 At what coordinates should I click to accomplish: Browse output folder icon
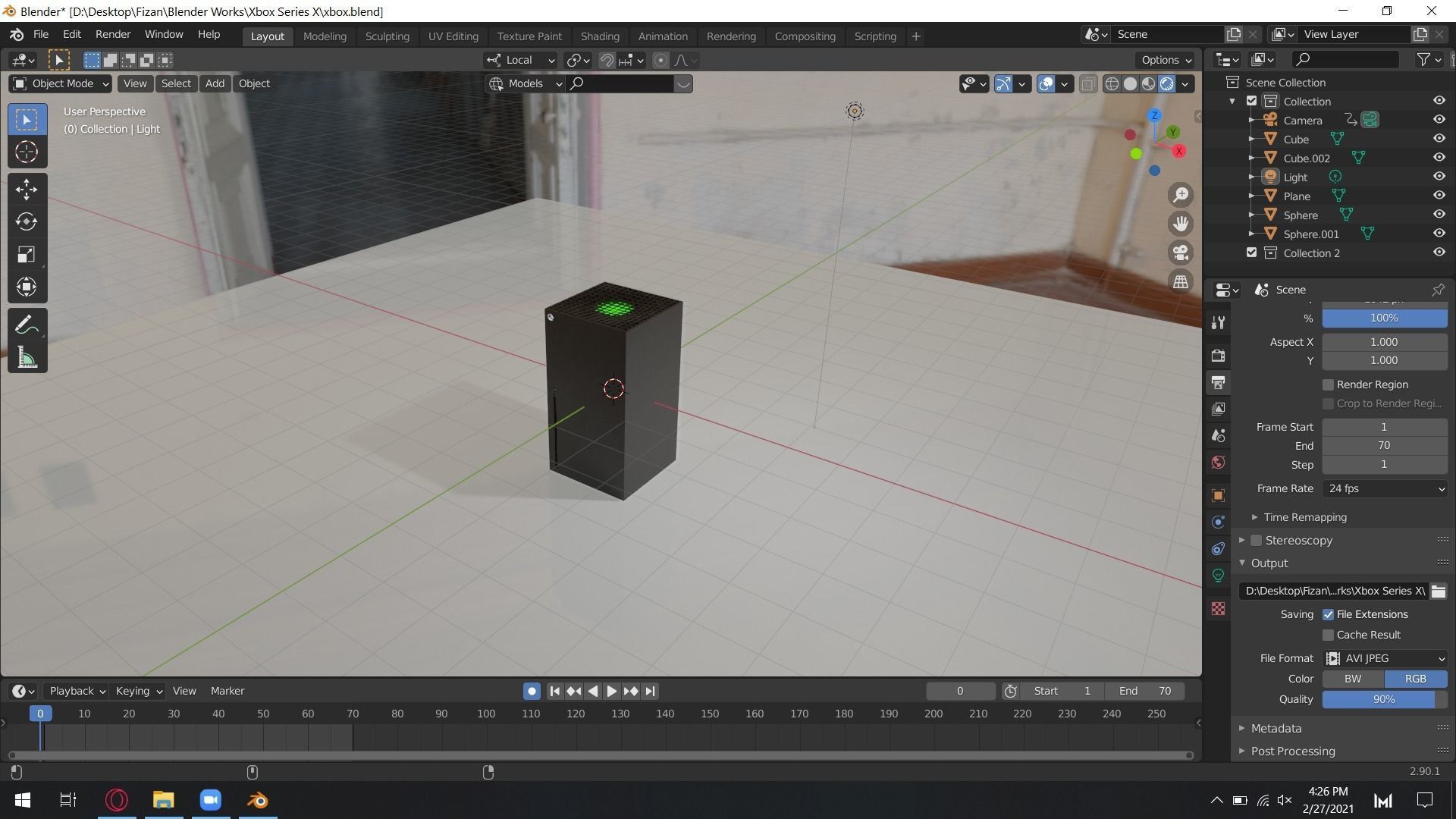tap(1438, 591)
